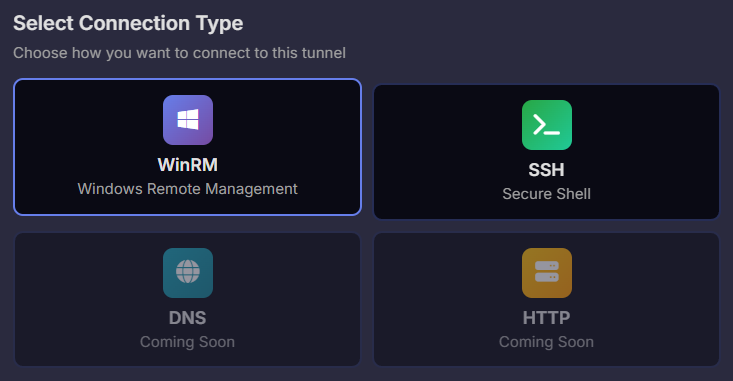Click the 'Select Connection Type' heading
The width and height of the screenshot is (733, 381).
coord(128,23)
